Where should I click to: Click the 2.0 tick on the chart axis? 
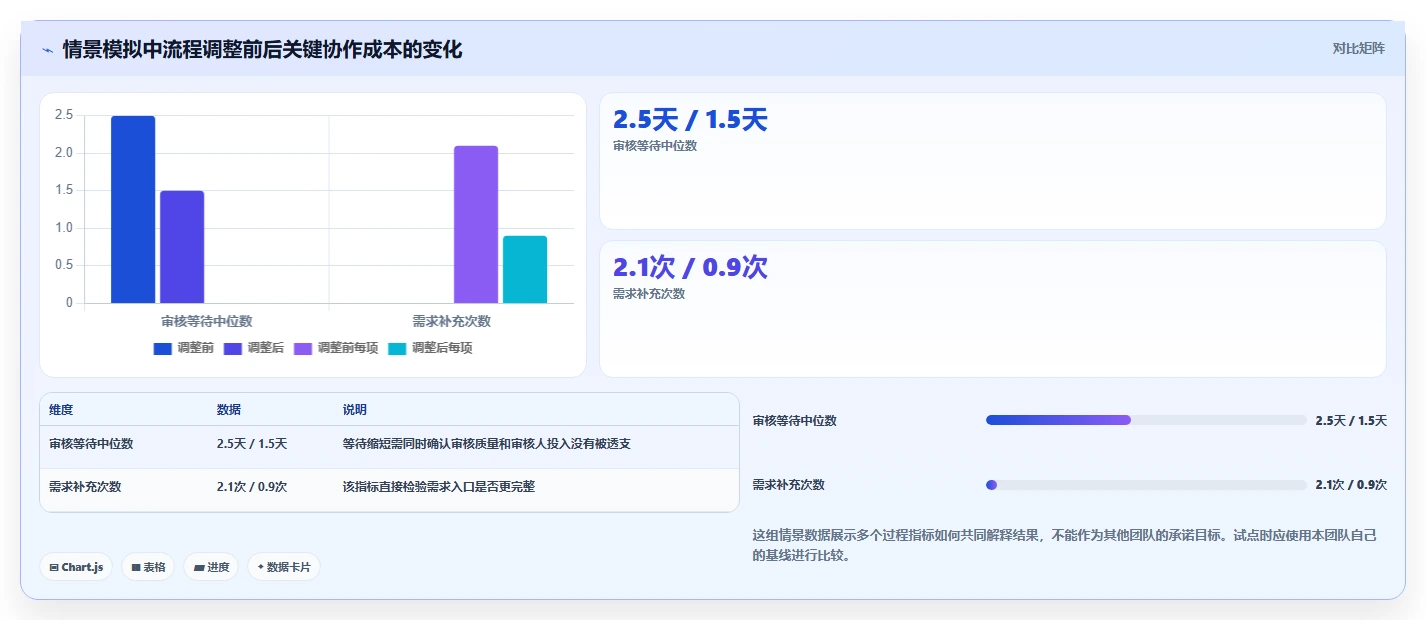click(64, 153)
